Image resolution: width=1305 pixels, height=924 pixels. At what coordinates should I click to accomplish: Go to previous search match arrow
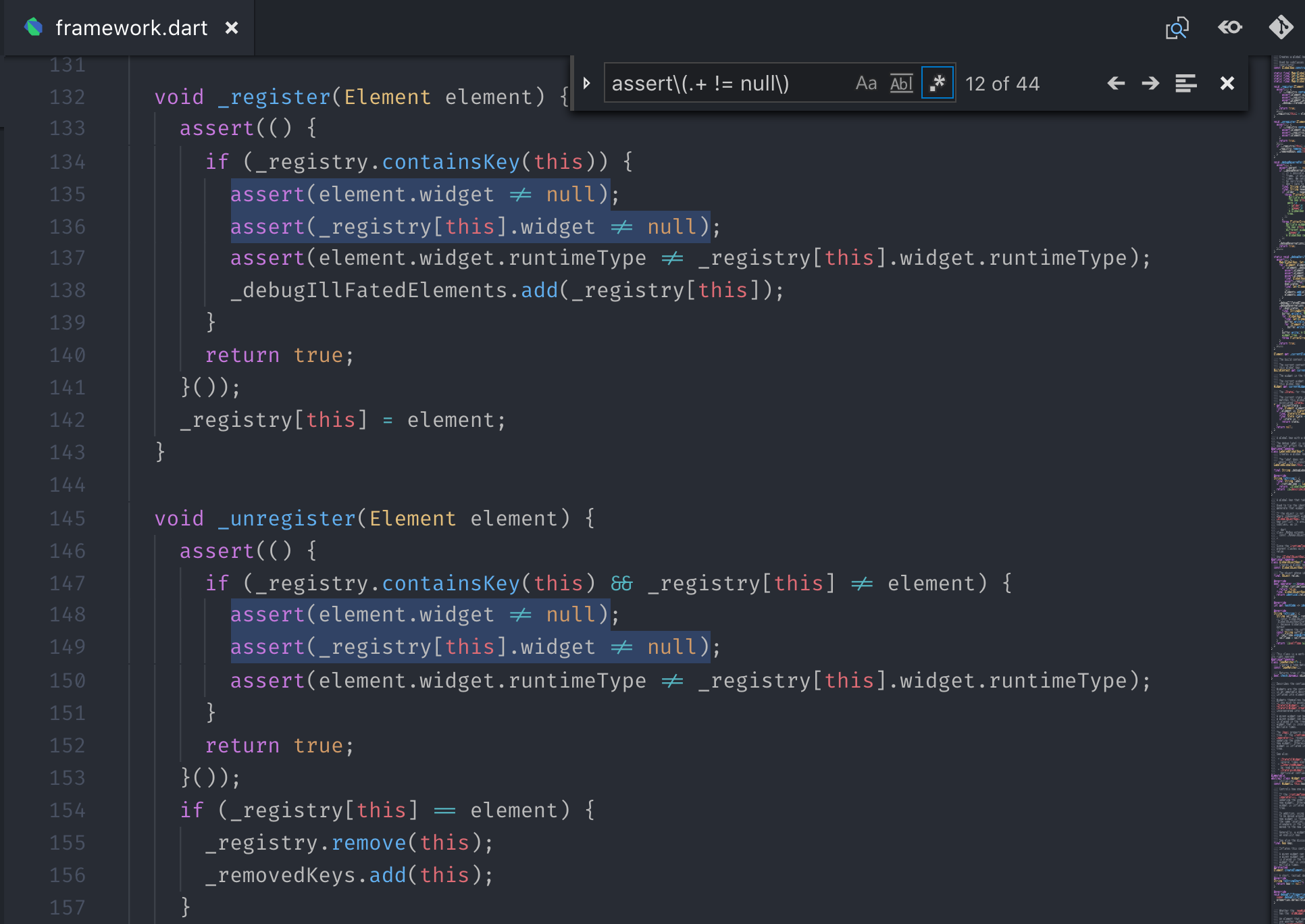[x=1116, y=83]
